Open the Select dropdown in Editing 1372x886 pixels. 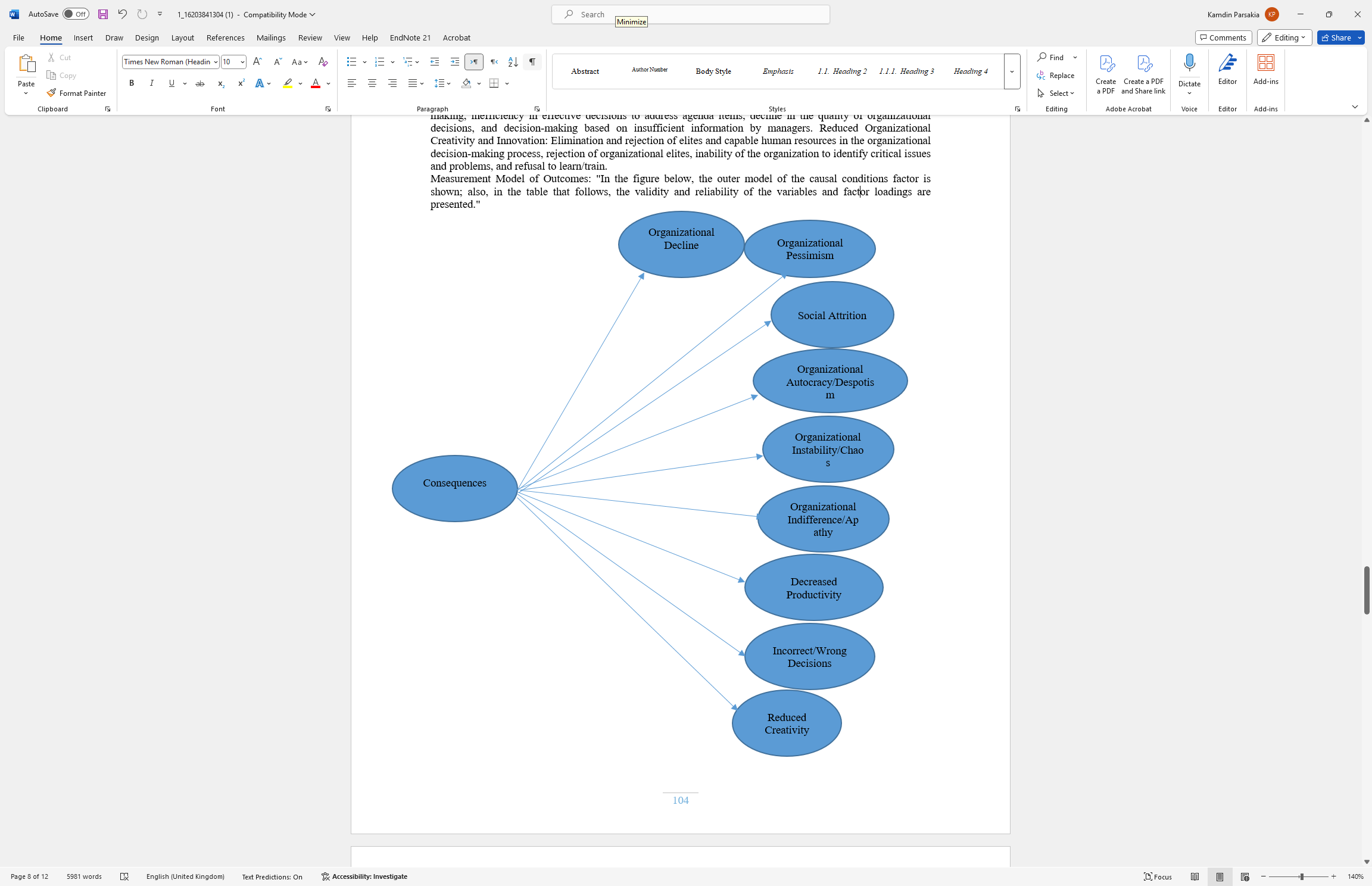1056,93
